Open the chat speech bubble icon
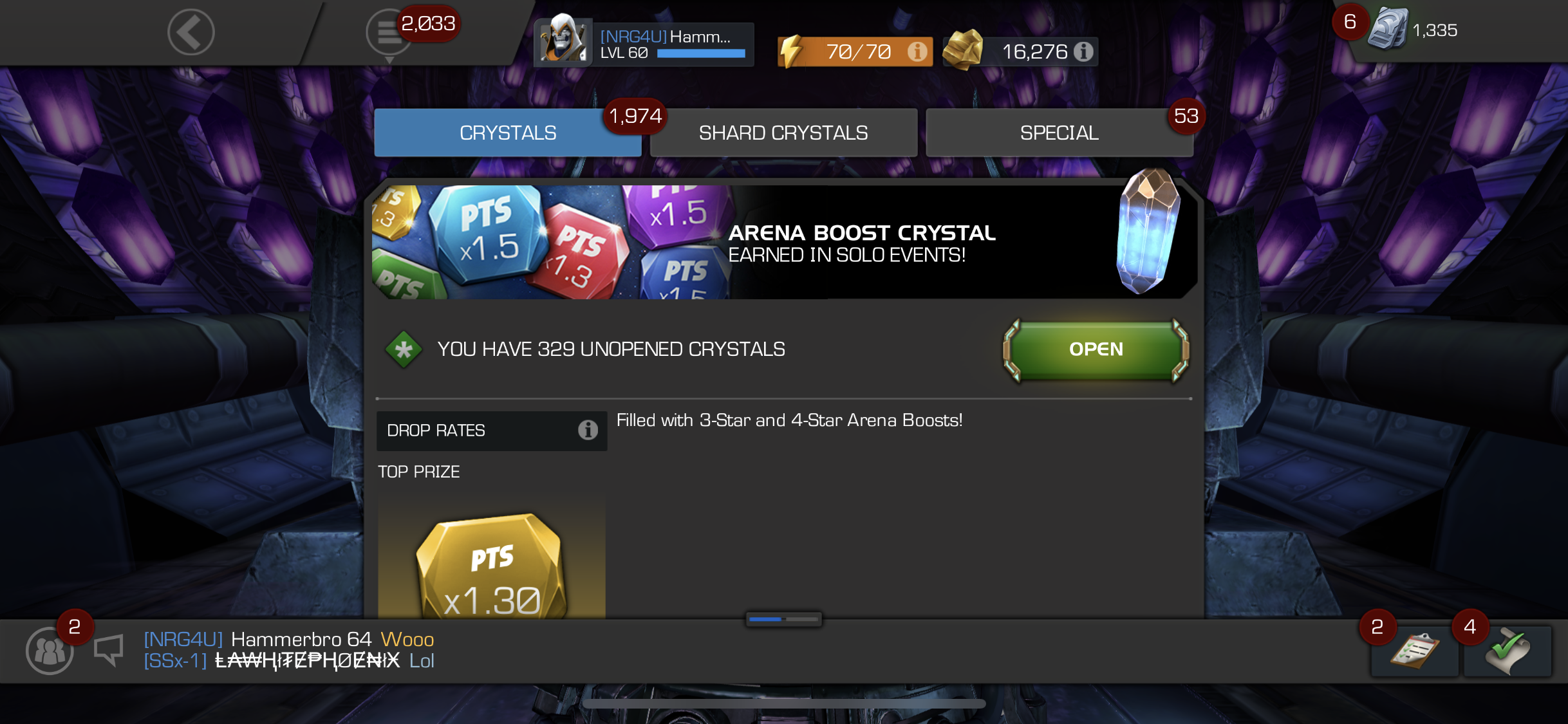 (x=108, y=650)
